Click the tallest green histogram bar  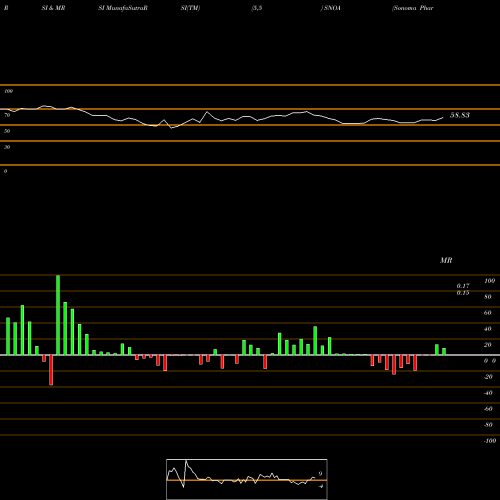click(58, 315)
